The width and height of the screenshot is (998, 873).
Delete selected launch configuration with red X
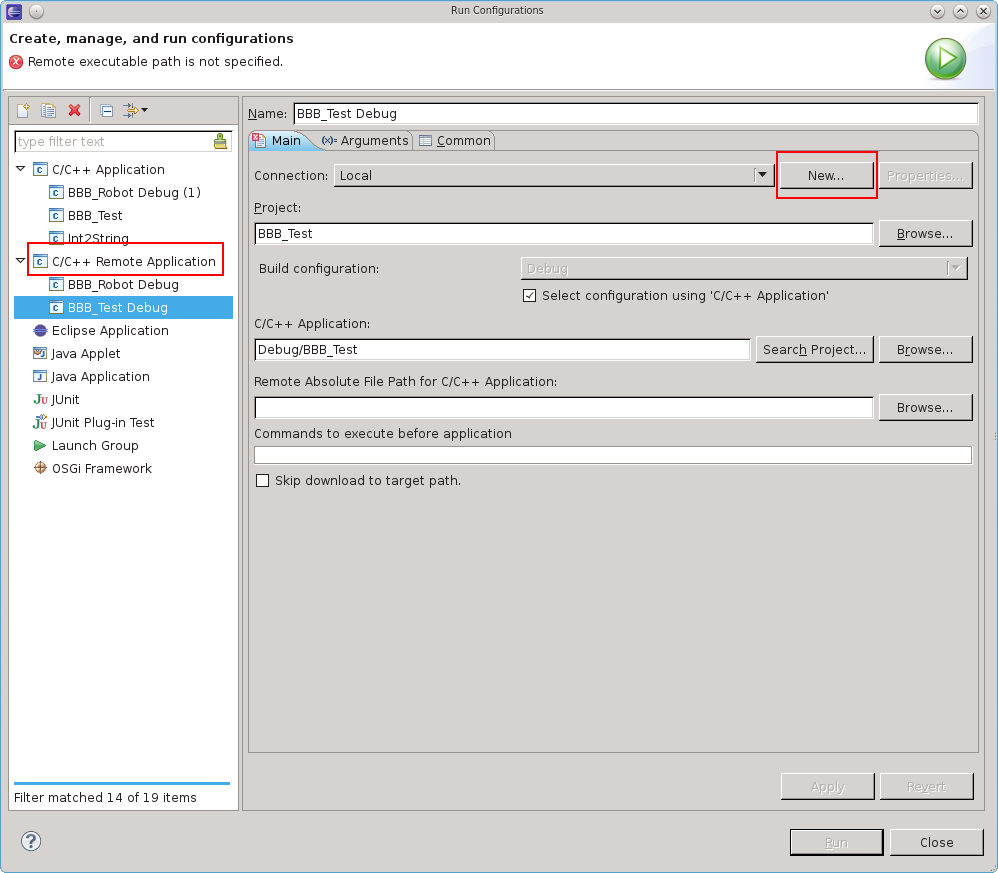pyautogui.click(x=74, y=110)
